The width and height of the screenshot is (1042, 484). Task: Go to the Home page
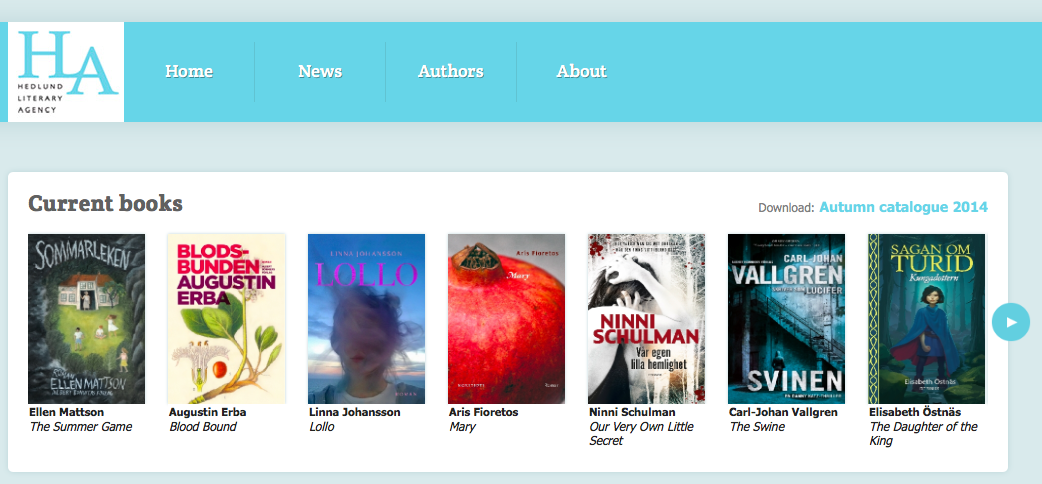tap(189, 71)
